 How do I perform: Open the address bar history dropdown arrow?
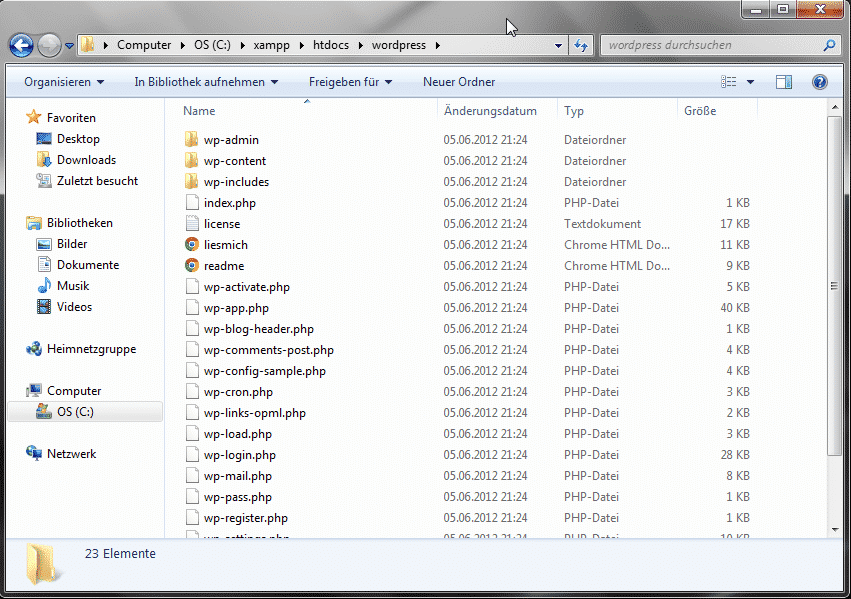coord(558,46)
